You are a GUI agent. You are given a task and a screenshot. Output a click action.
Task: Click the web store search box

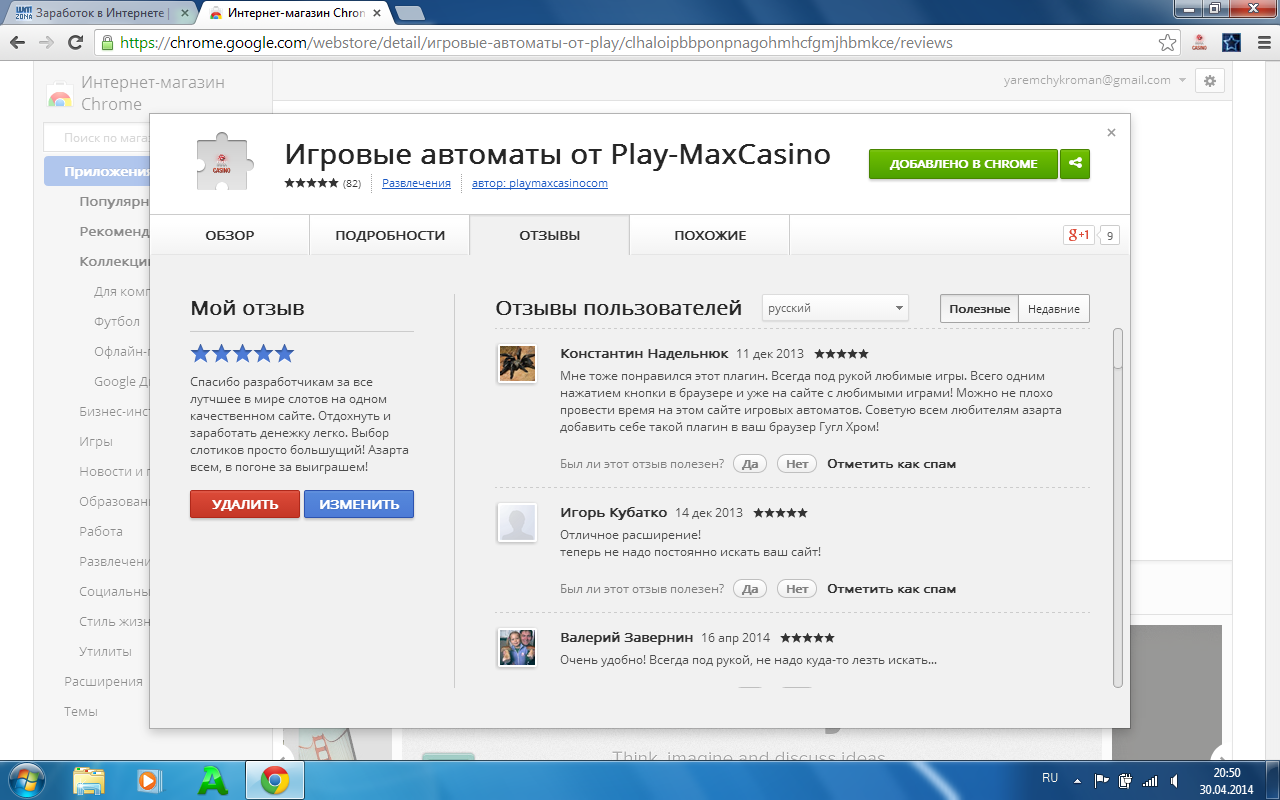[97, 138]
